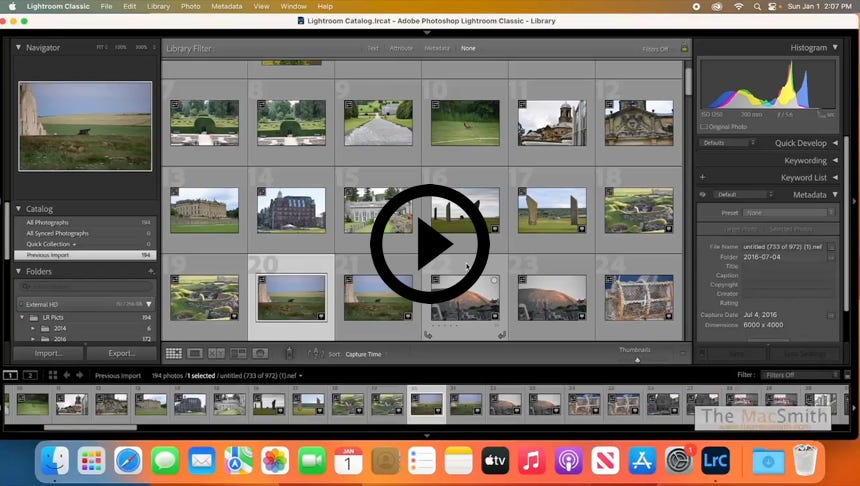Image resolution: width=860 pixels, height=486 pixels.
Task: Toggle the filmstrip filter switch
Action: click(847, 375)
